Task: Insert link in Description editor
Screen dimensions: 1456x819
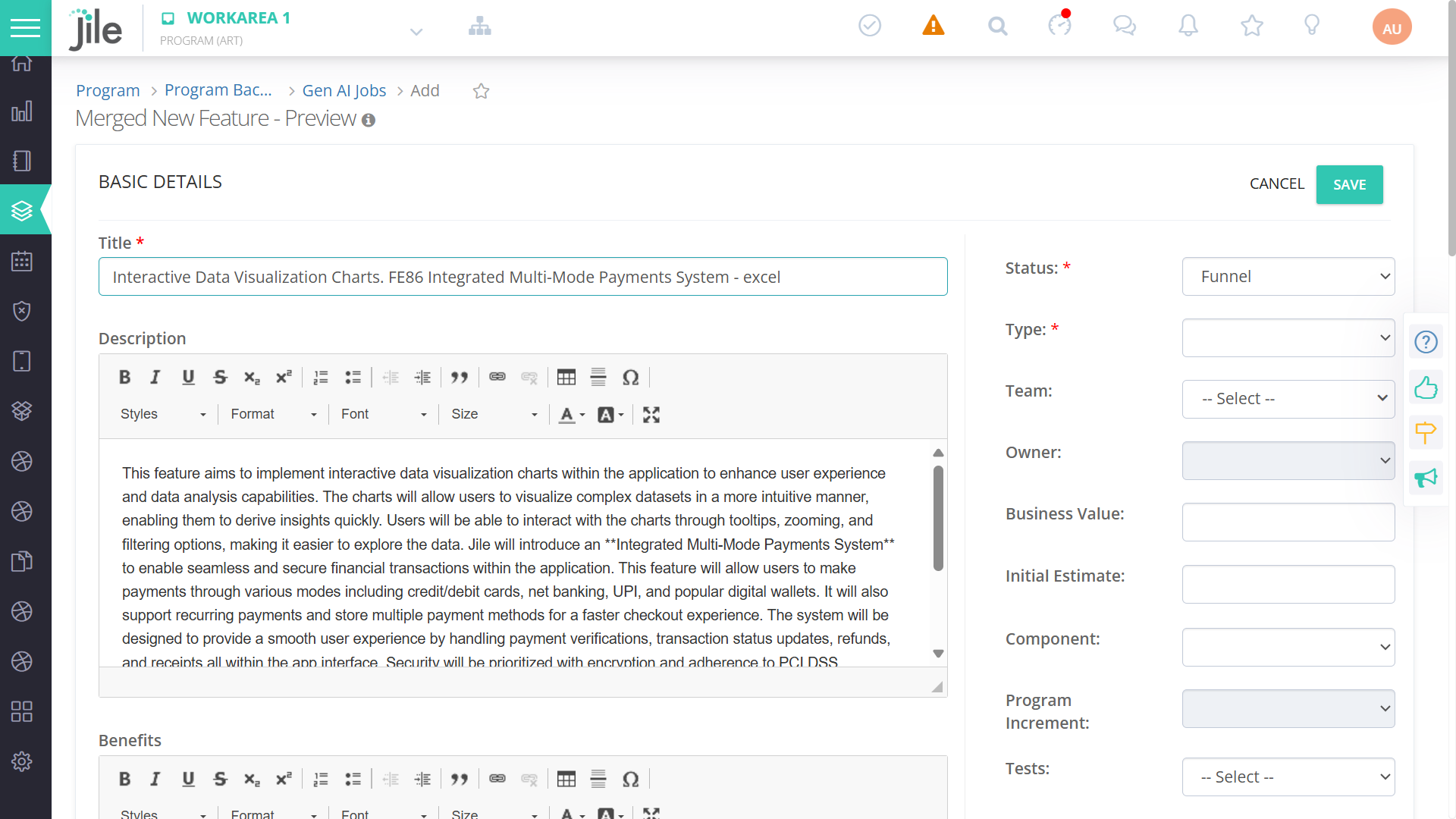Action: coord(497,377)
